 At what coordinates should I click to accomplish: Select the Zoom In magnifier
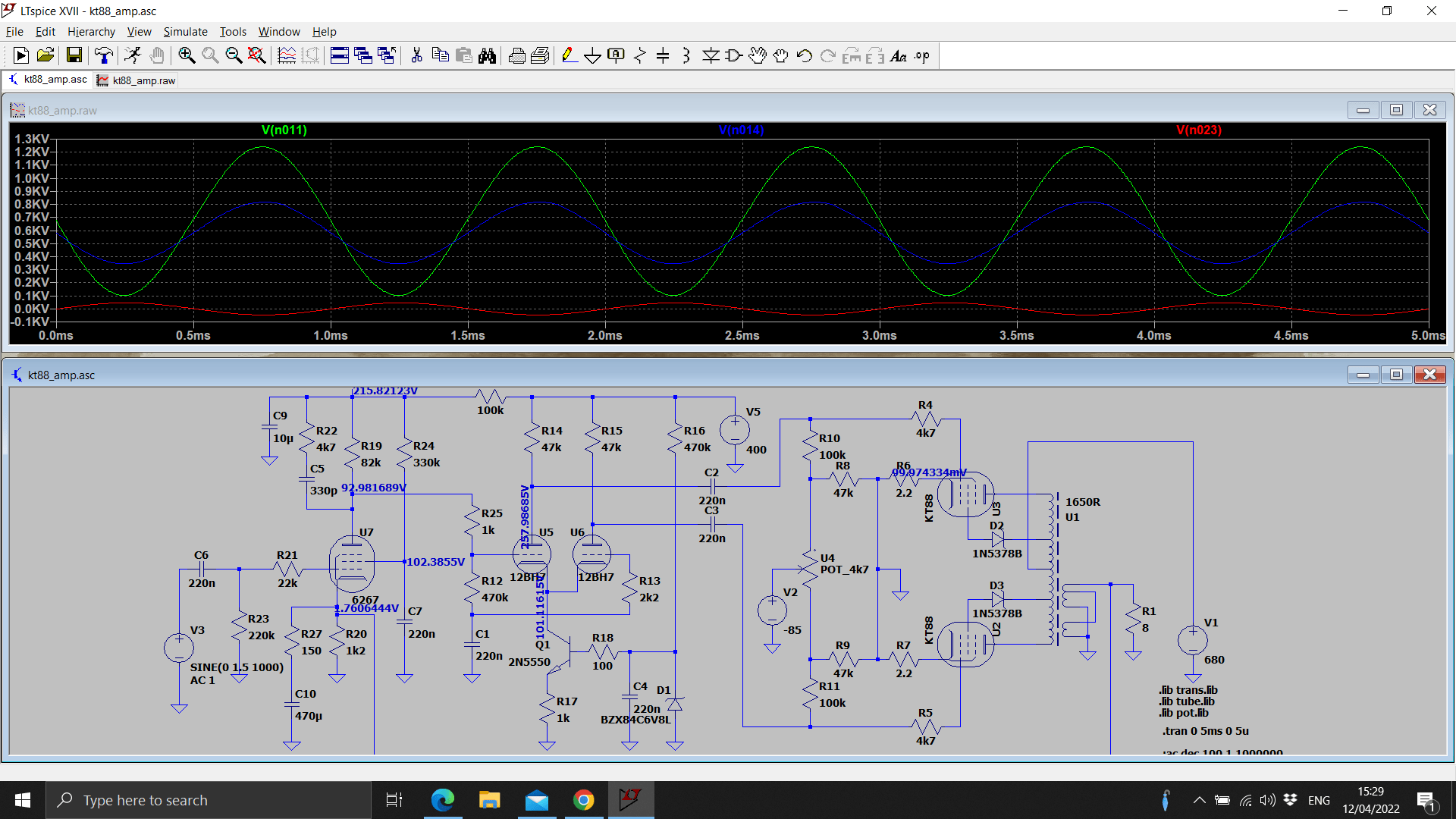(187, 55)
